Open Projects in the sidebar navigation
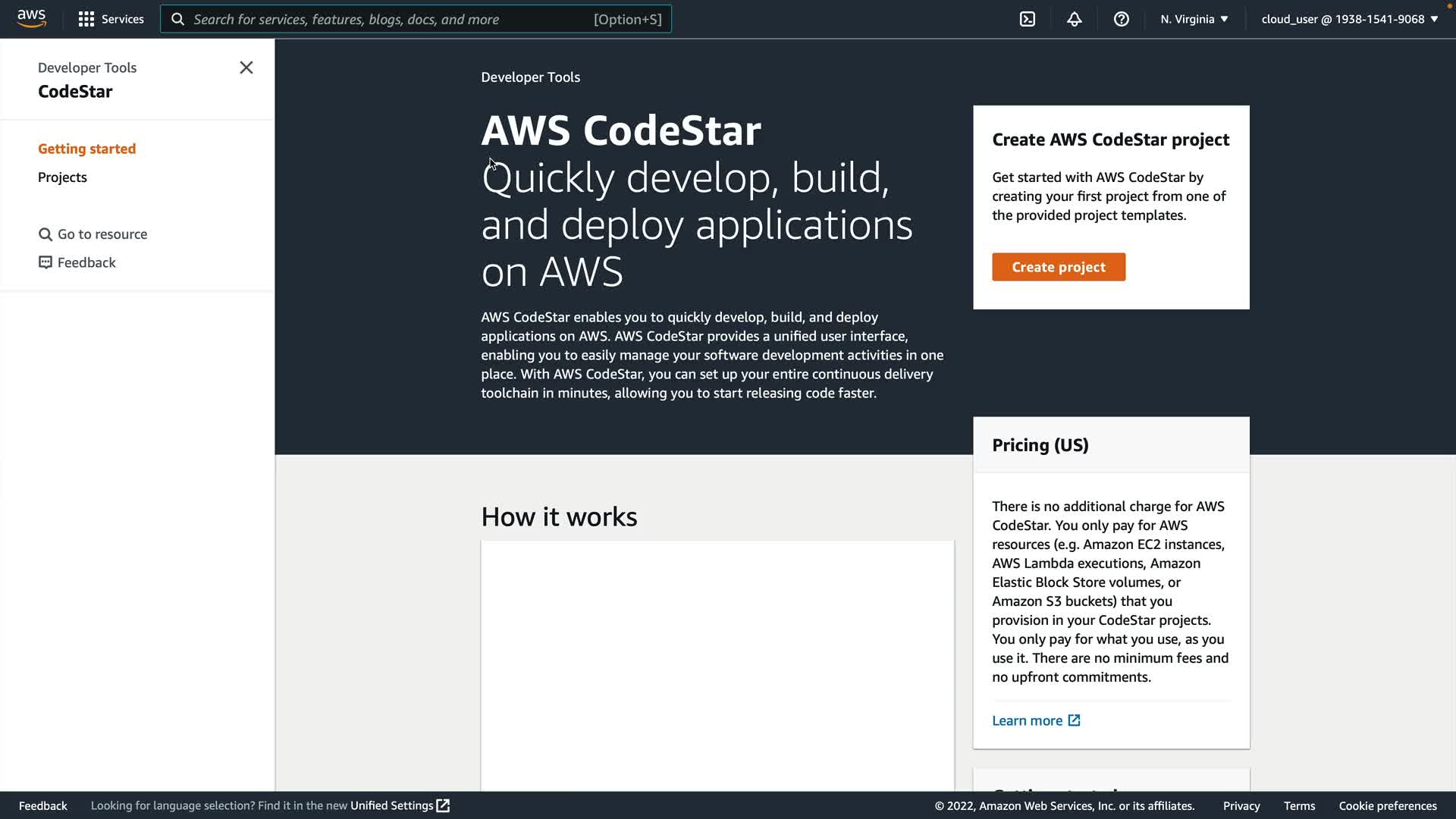The width and height of the screenshot is (1456, 819). click(62, 177)
